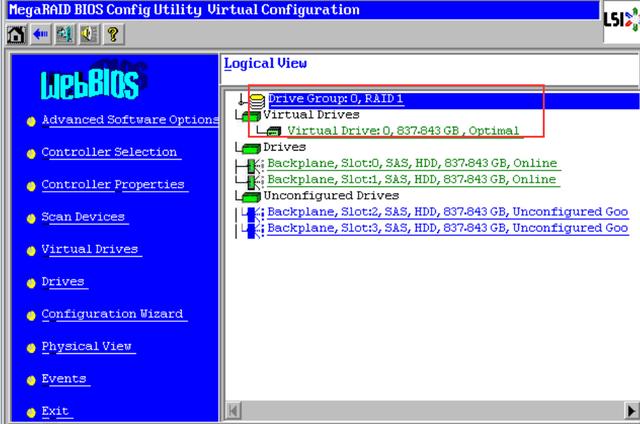Click the Unconfigured Drives green folder icon

pos(251,198)
